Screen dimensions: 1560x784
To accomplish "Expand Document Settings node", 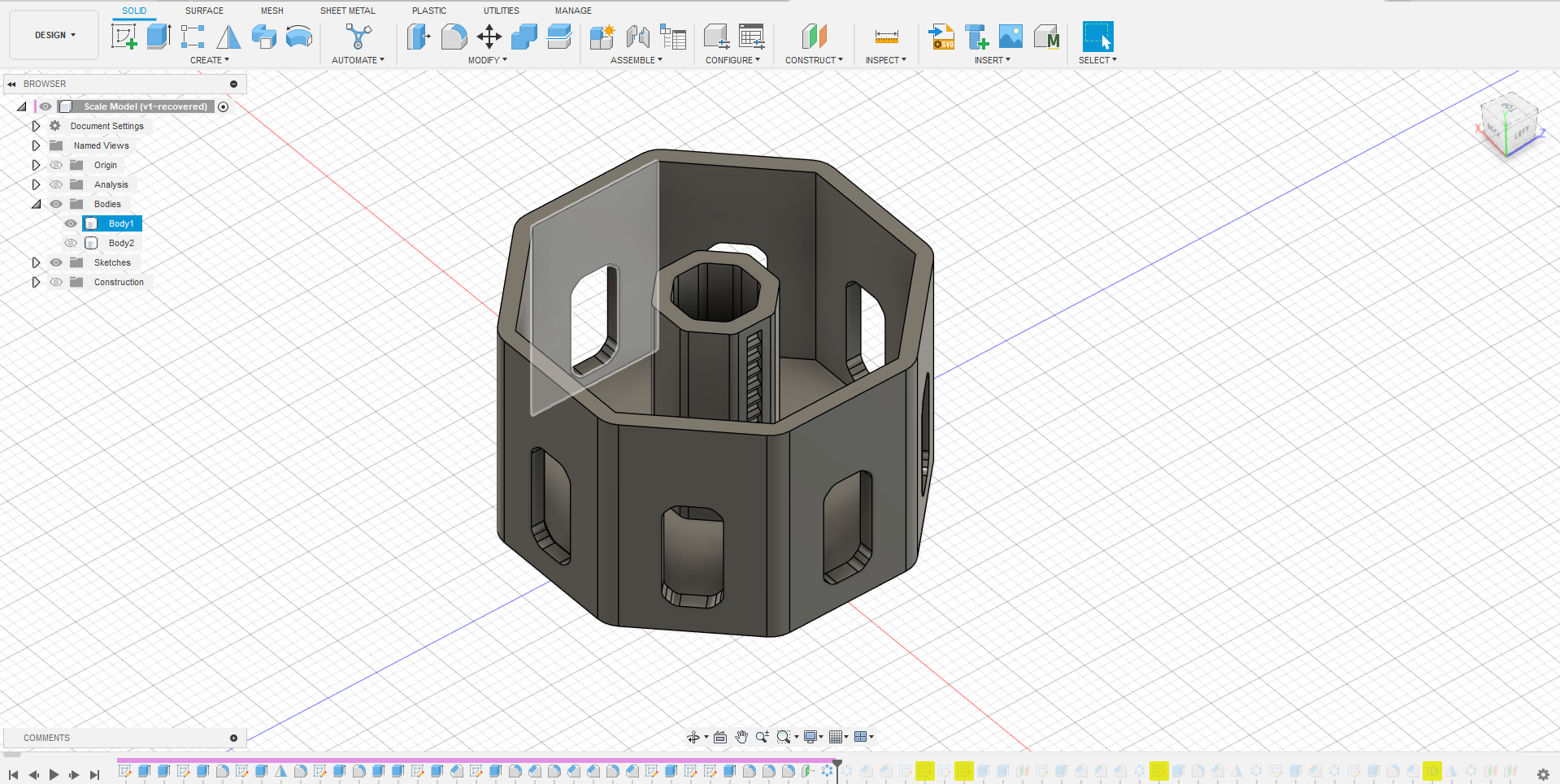I will point(36,126).
